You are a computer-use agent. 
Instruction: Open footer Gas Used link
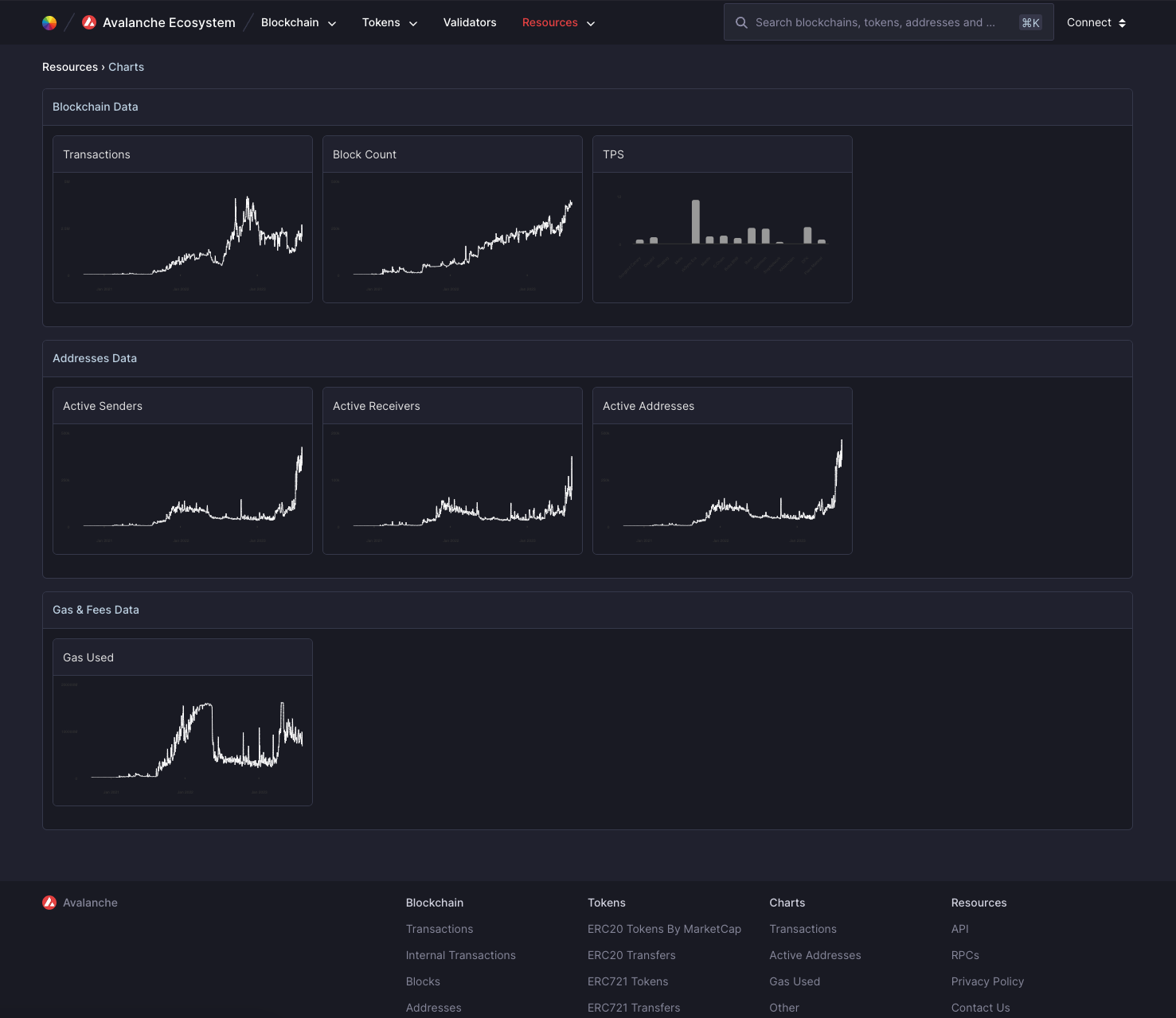pos(795,981)
